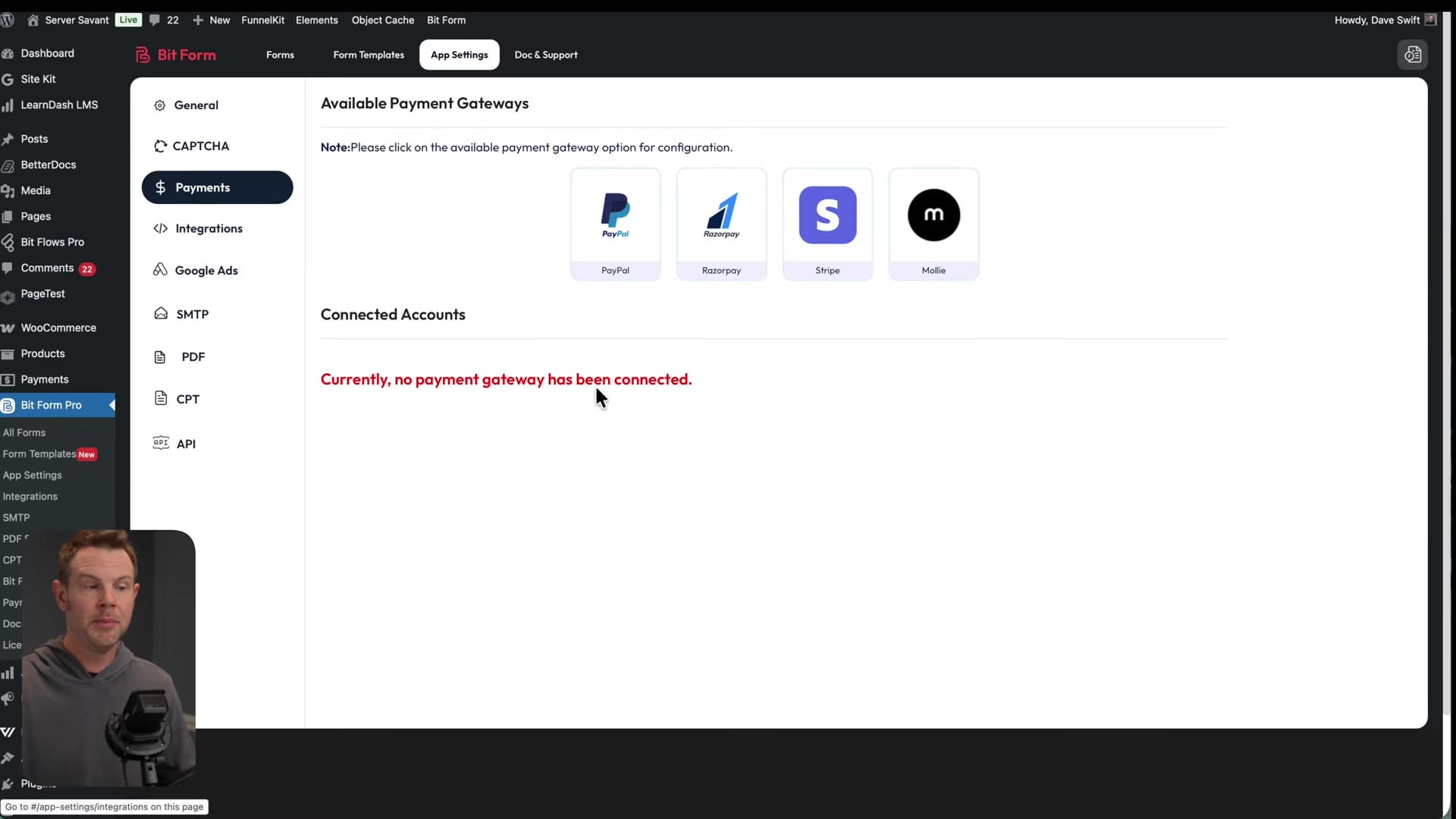The image size is (1456, 819).
Task: Open PageTest menu
Action: [42, 293]
